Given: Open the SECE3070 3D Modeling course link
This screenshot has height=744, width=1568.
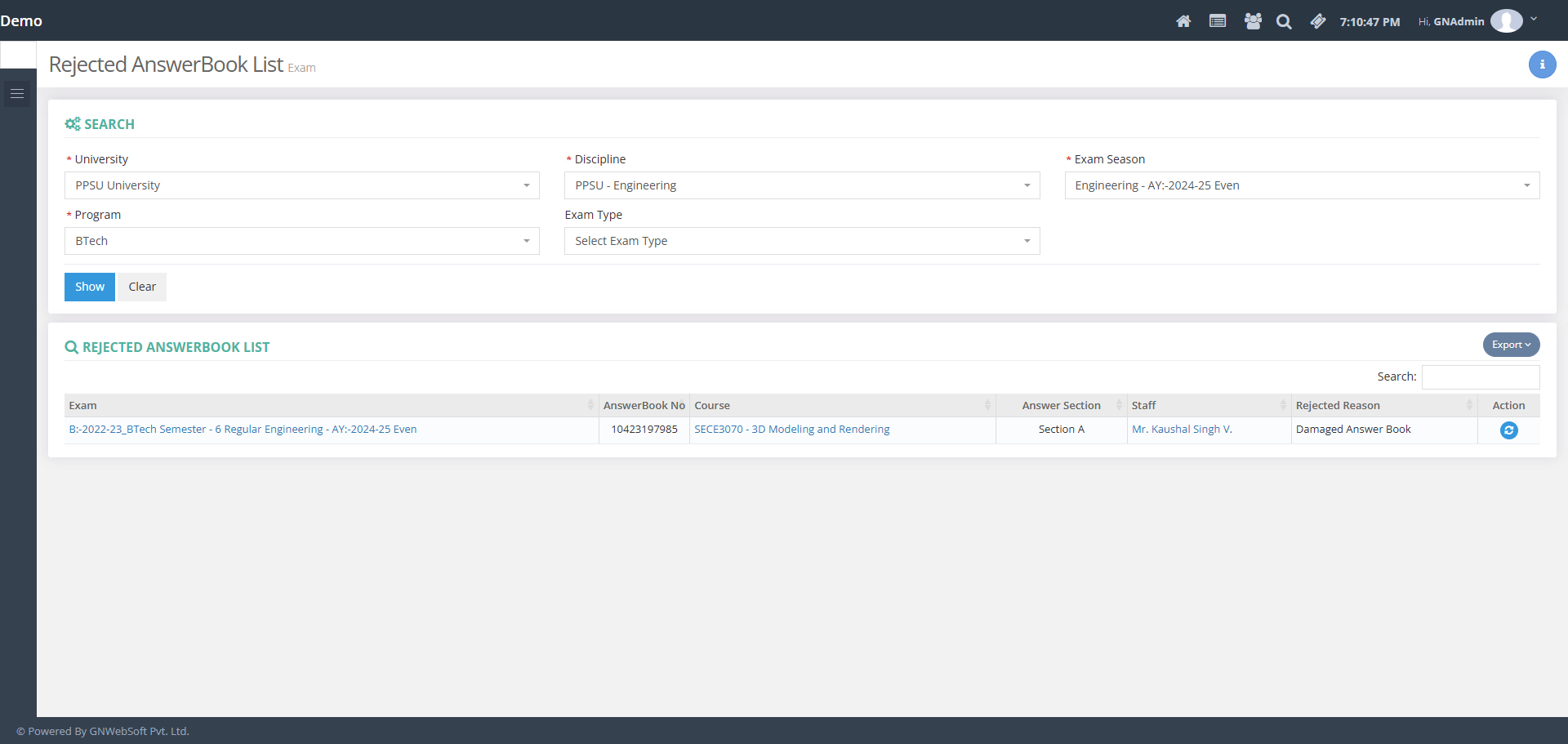Looking at the screenshot, I should coord(791,430).
